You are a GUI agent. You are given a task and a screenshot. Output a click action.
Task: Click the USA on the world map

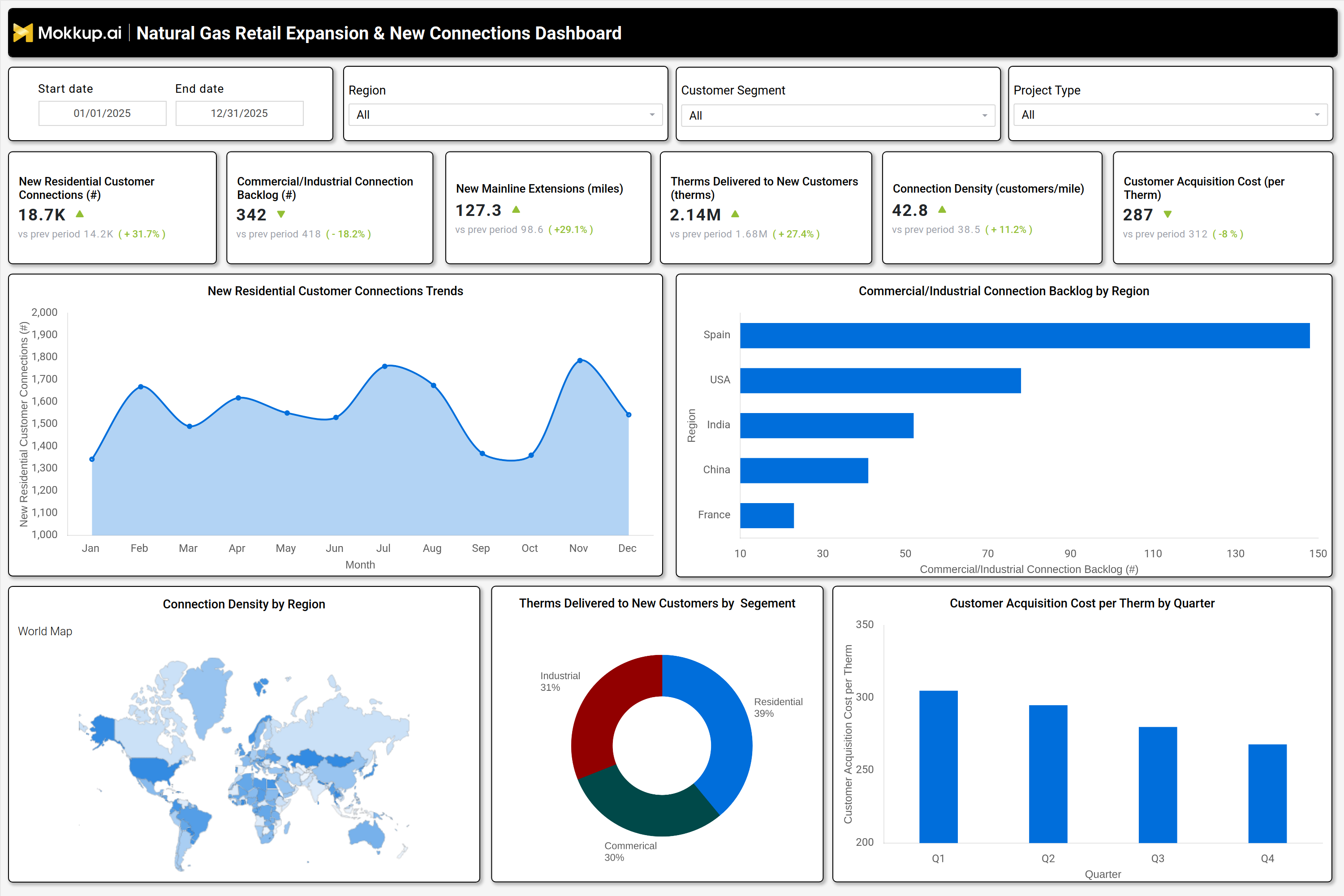(x=152, y=769)
